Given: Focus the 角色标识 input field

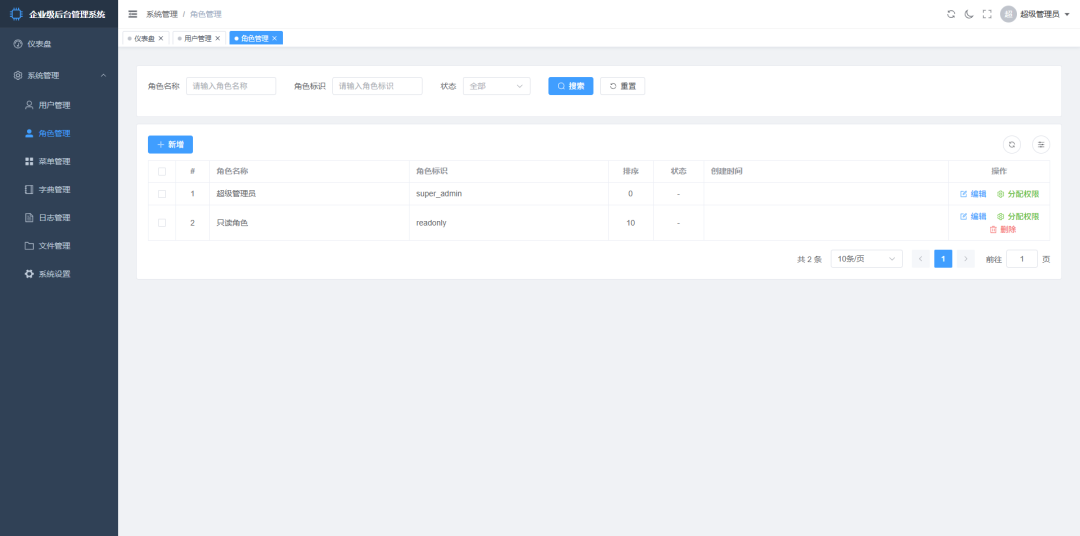Looking at the screenshot, I should (377, 86).
